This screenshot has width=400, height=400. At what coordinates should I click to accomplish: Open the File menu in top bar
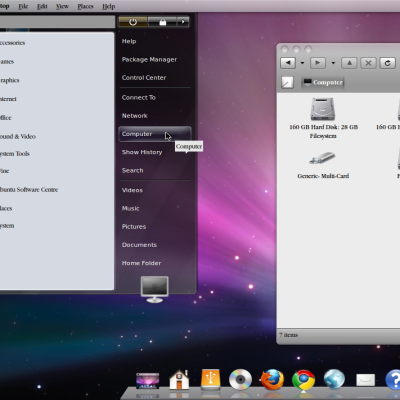click(23, 6)
